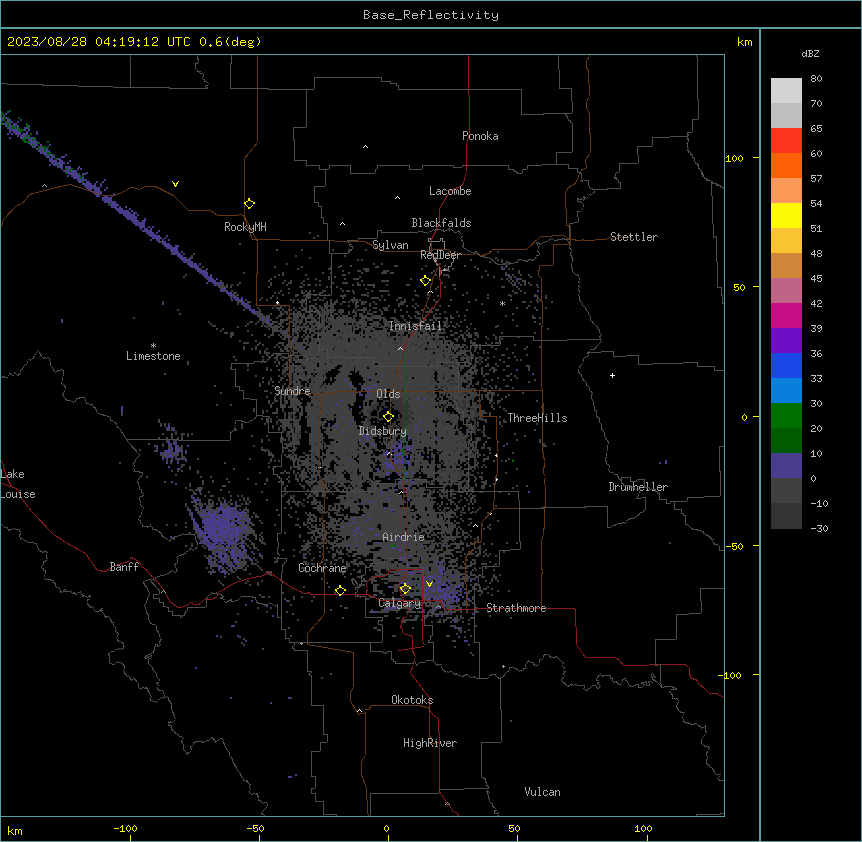Click the RockyMH label
The height and width of the screenshot is (842, 862).
pos(245,227)
